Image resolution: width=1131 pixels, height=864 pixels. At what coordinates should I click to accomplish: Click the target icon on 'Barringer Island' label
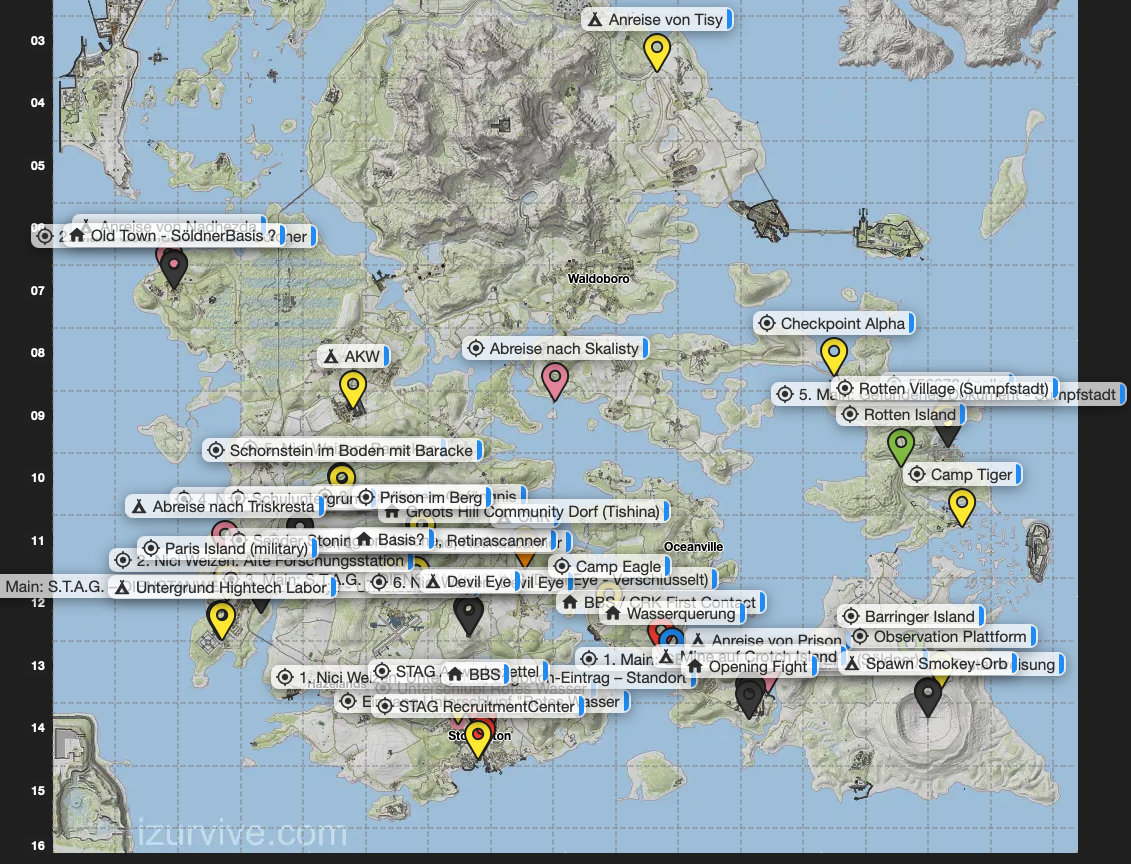click(x=850, y=616)
